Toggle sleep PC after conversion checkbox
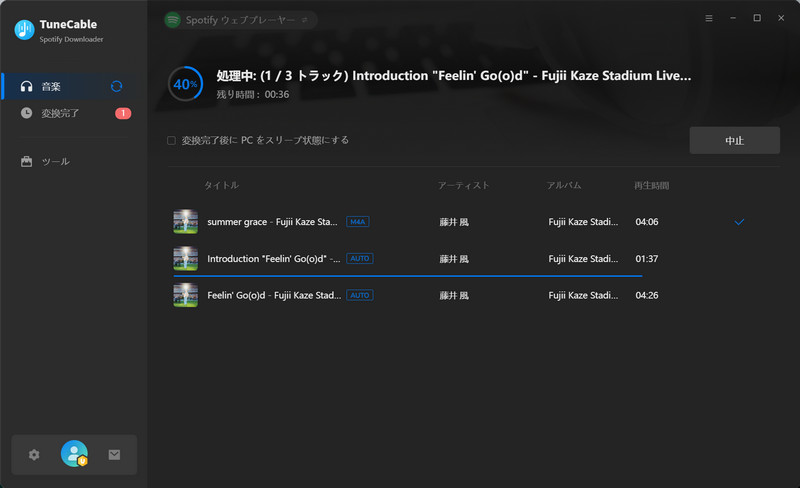800x488 pixels. coord(171,140)
